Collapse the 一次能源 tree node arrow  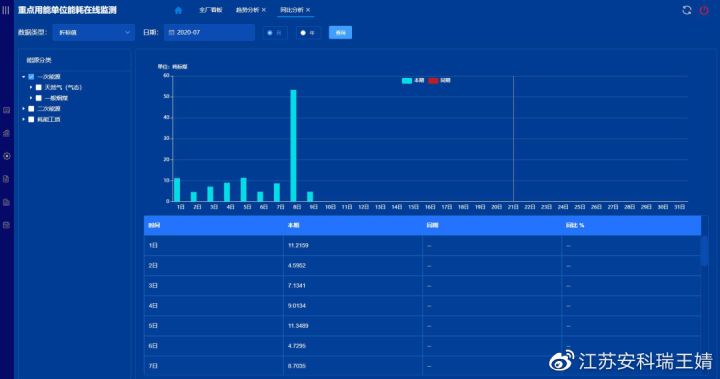coord(23,77)
